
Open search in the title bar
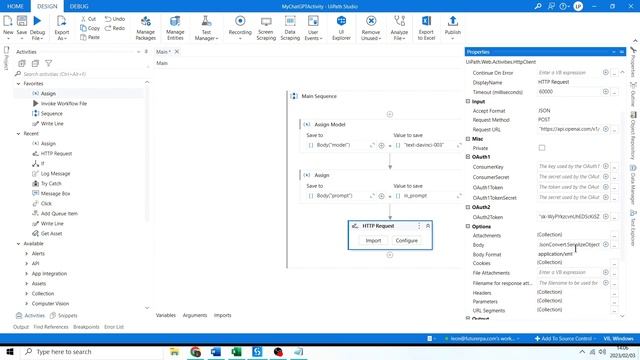[538, 6]
